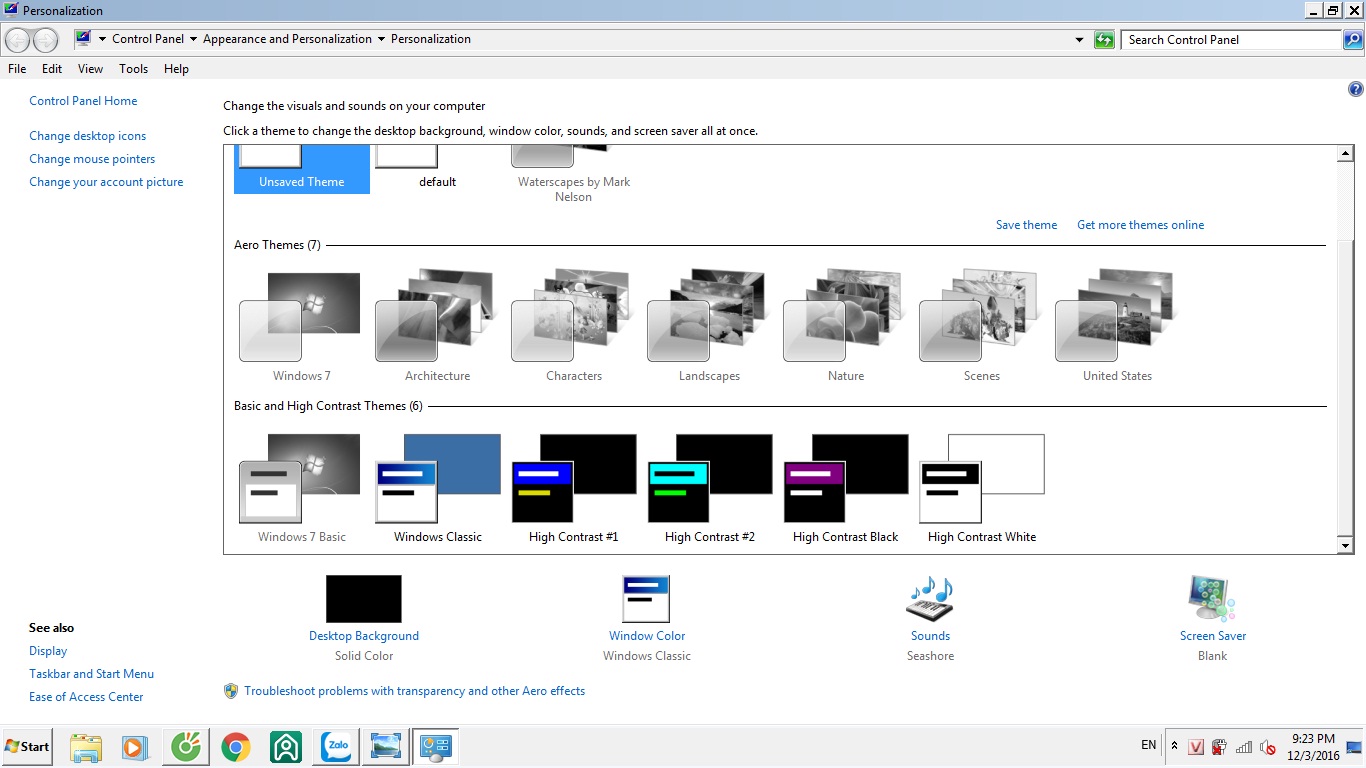Expand dropdown after Appearance and Personalization

click(381, 40)
